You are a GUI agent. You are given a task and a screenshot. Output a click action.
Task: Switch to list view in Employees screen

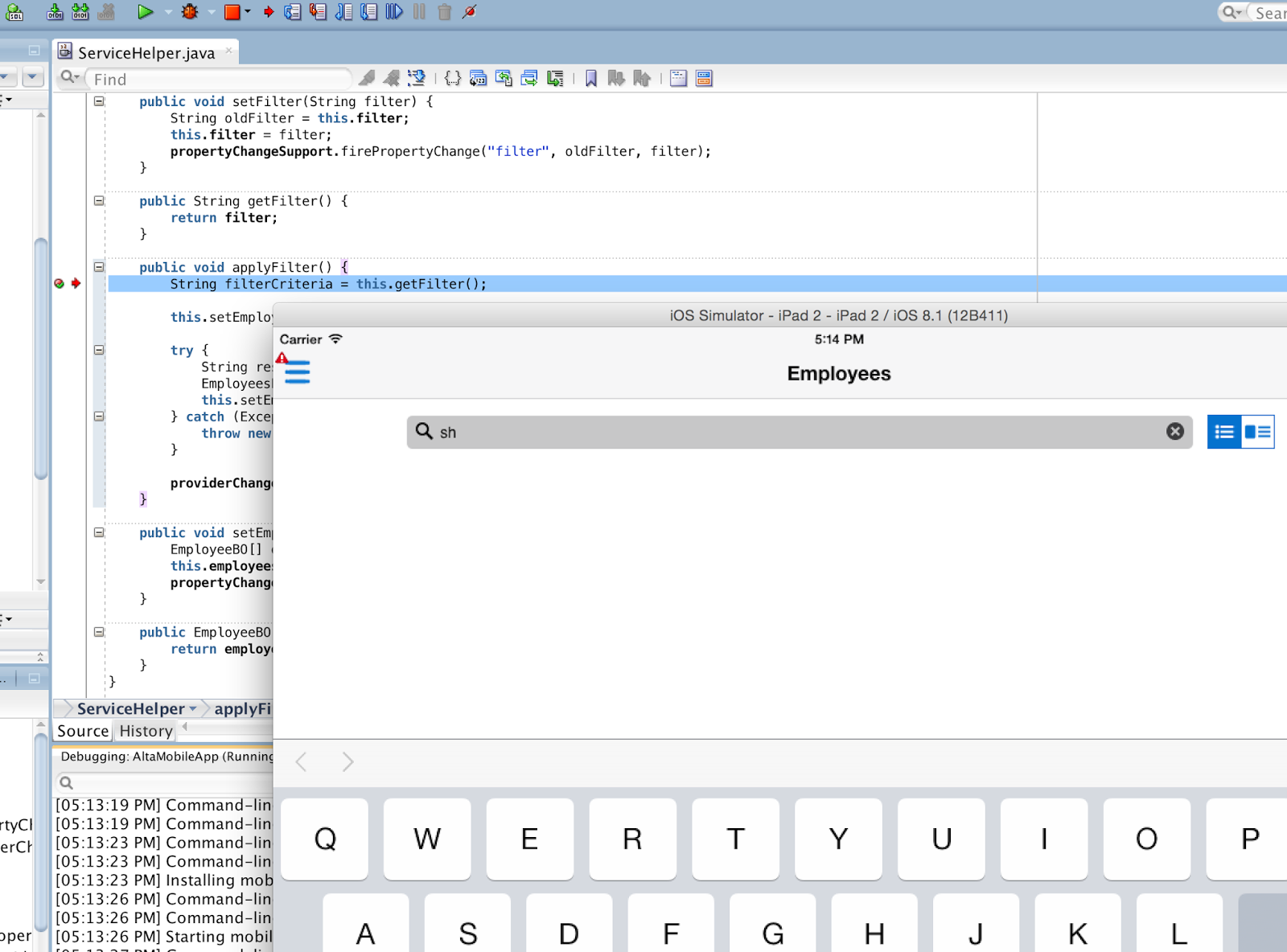point(1224,432)
